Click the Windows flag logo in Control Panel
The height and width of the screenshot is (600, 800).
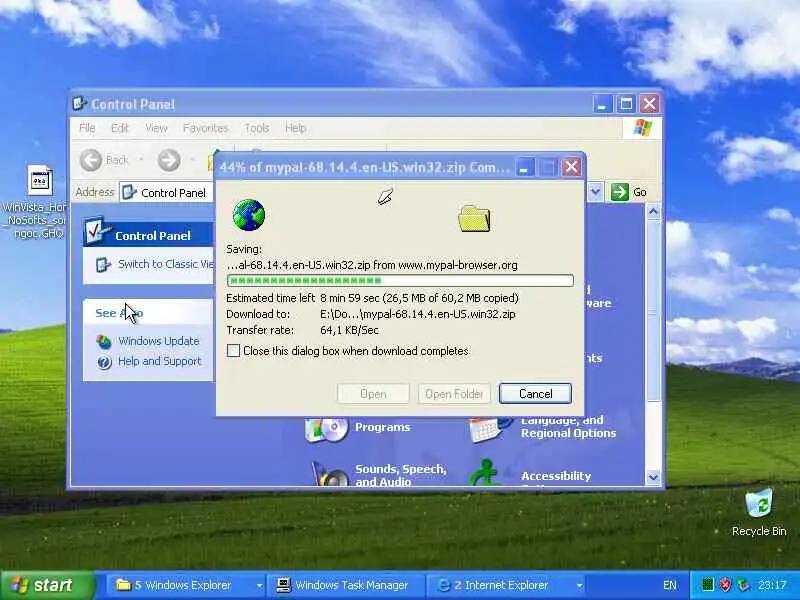pyautogui.click(x=642, y=128)
